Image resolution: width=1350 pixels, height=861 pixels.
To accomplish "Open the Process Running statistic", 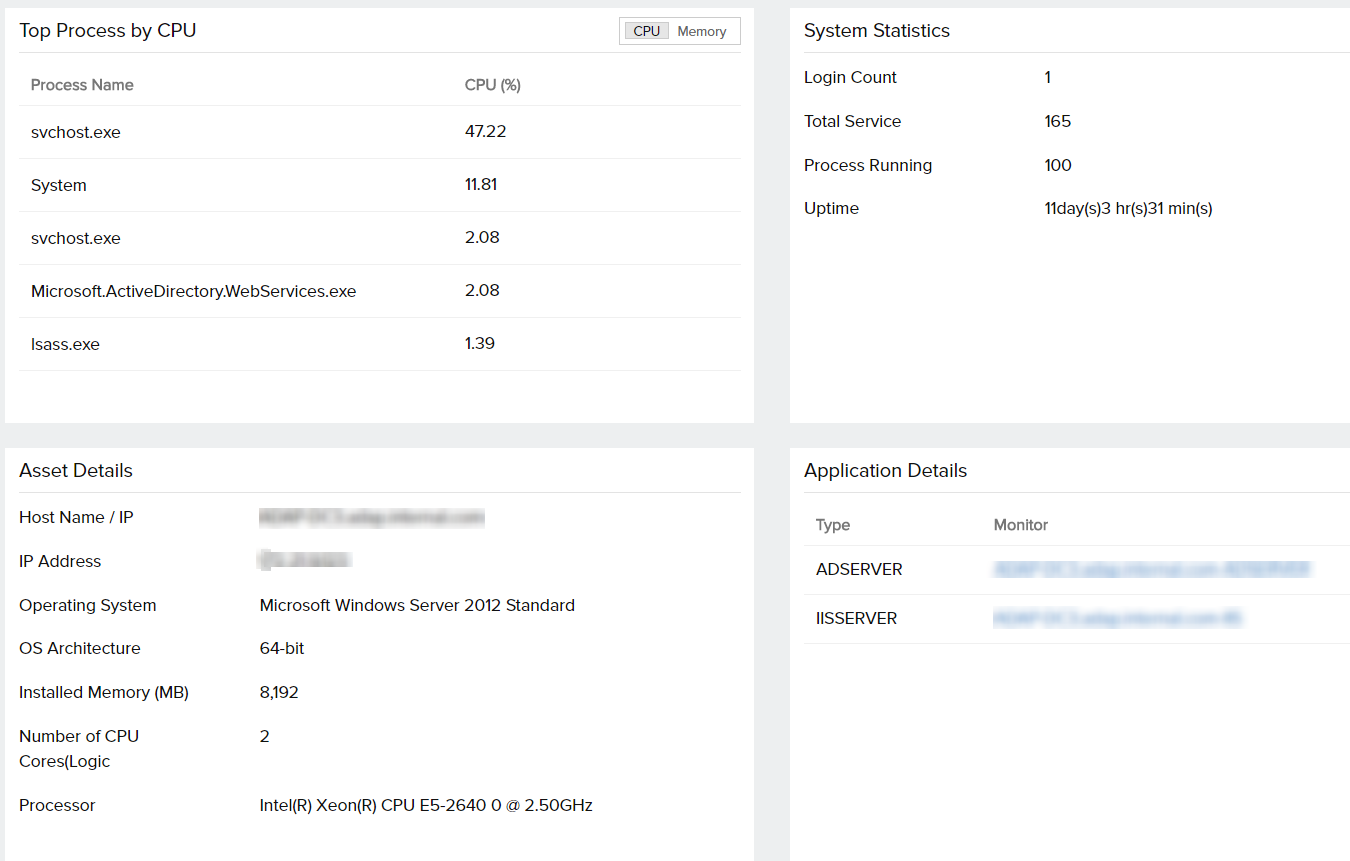I will [x=867, y=165].
